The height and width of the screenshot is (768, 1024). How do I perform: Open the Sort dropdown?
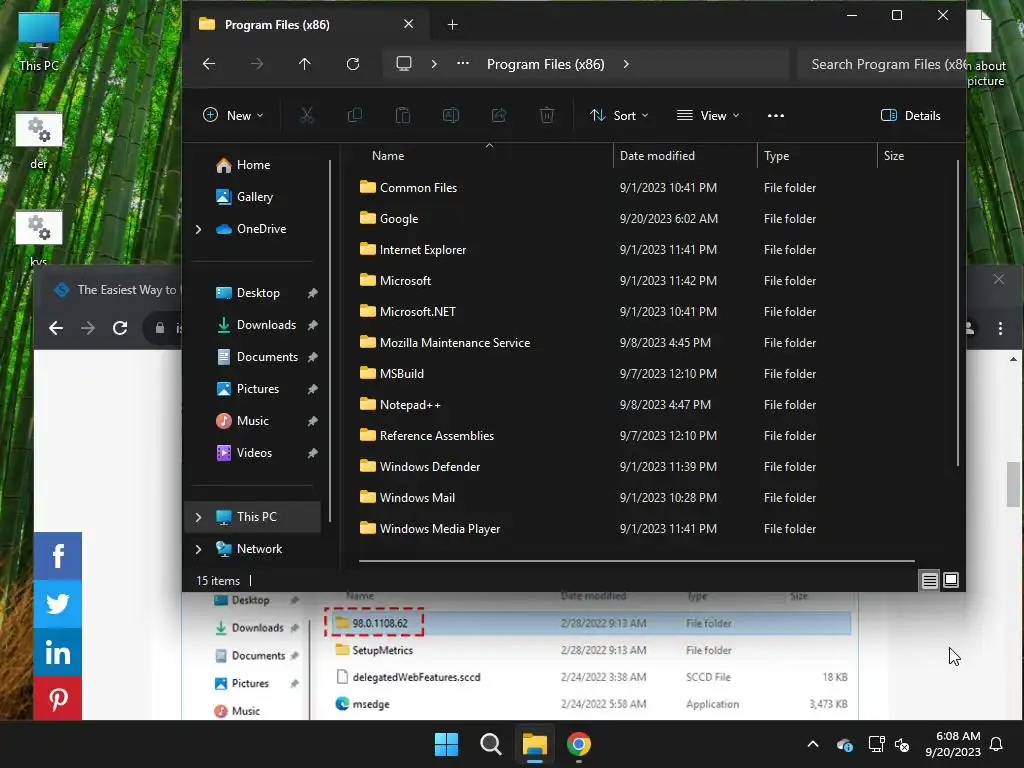(x=619, y=116)
